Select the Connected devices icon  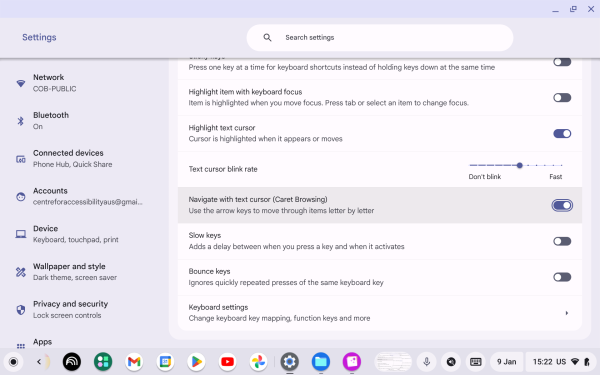coord(21,159)
